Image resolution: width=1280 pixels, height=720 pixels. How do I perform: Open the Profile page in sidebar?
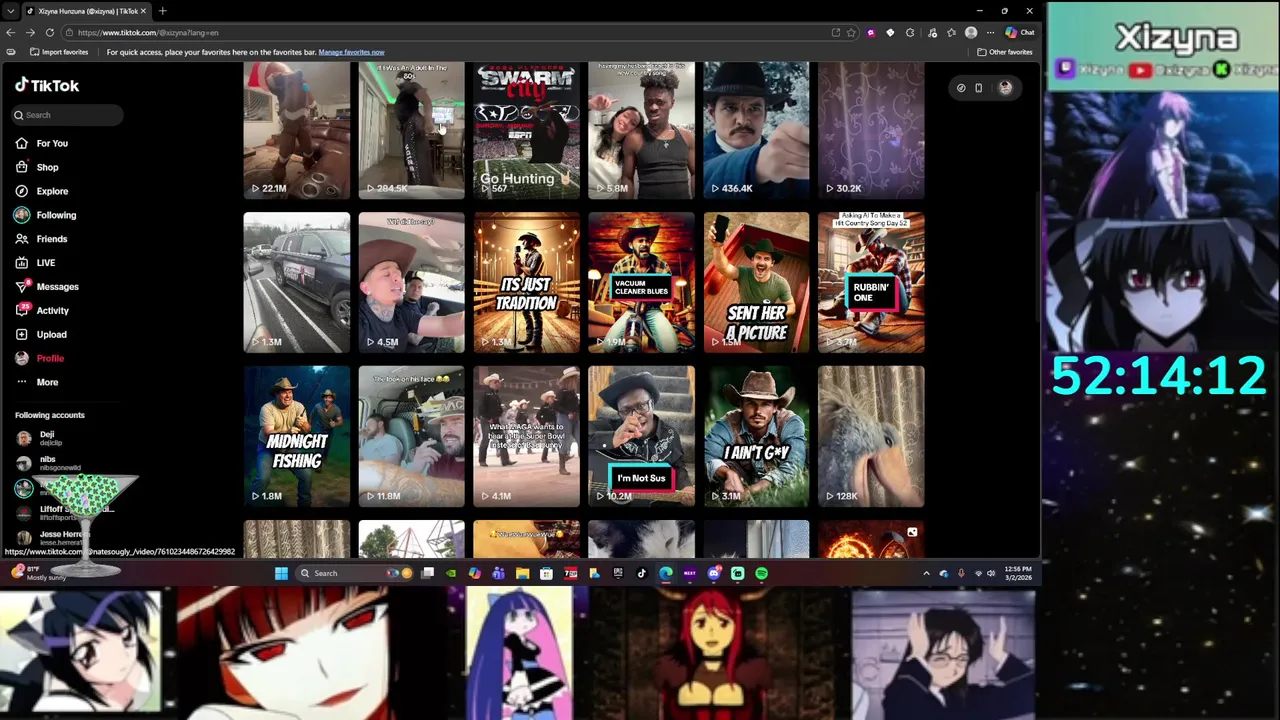coord(40,358)
